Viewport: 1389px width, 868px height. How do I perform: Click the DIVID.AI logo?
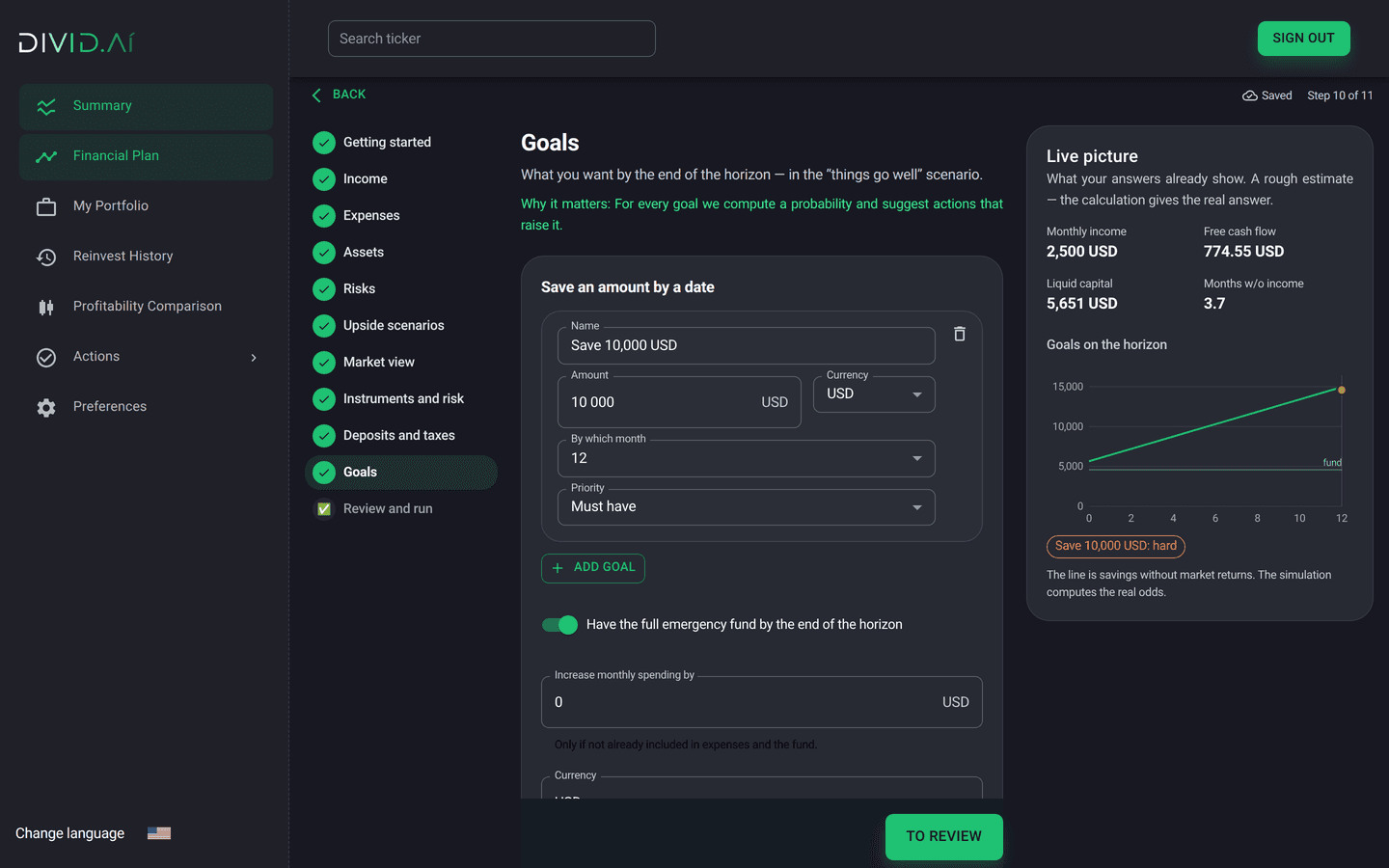pyautogui.click(x=76, y=42)
